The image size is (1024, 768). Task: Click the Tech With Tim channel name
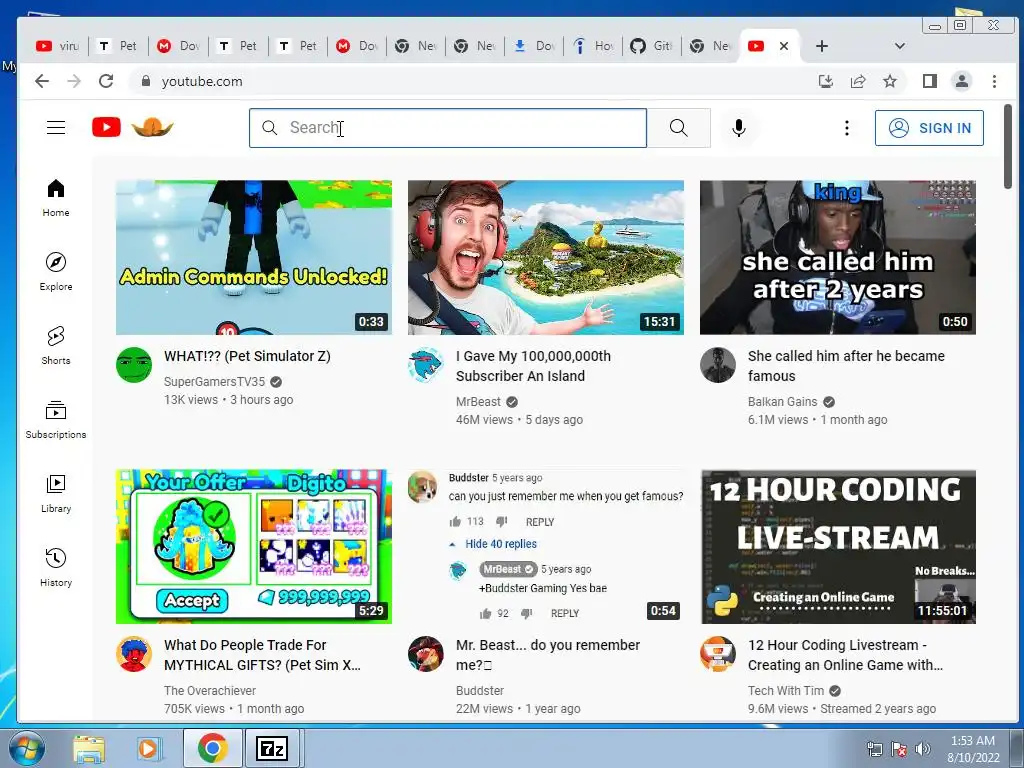tap(786, 690)
